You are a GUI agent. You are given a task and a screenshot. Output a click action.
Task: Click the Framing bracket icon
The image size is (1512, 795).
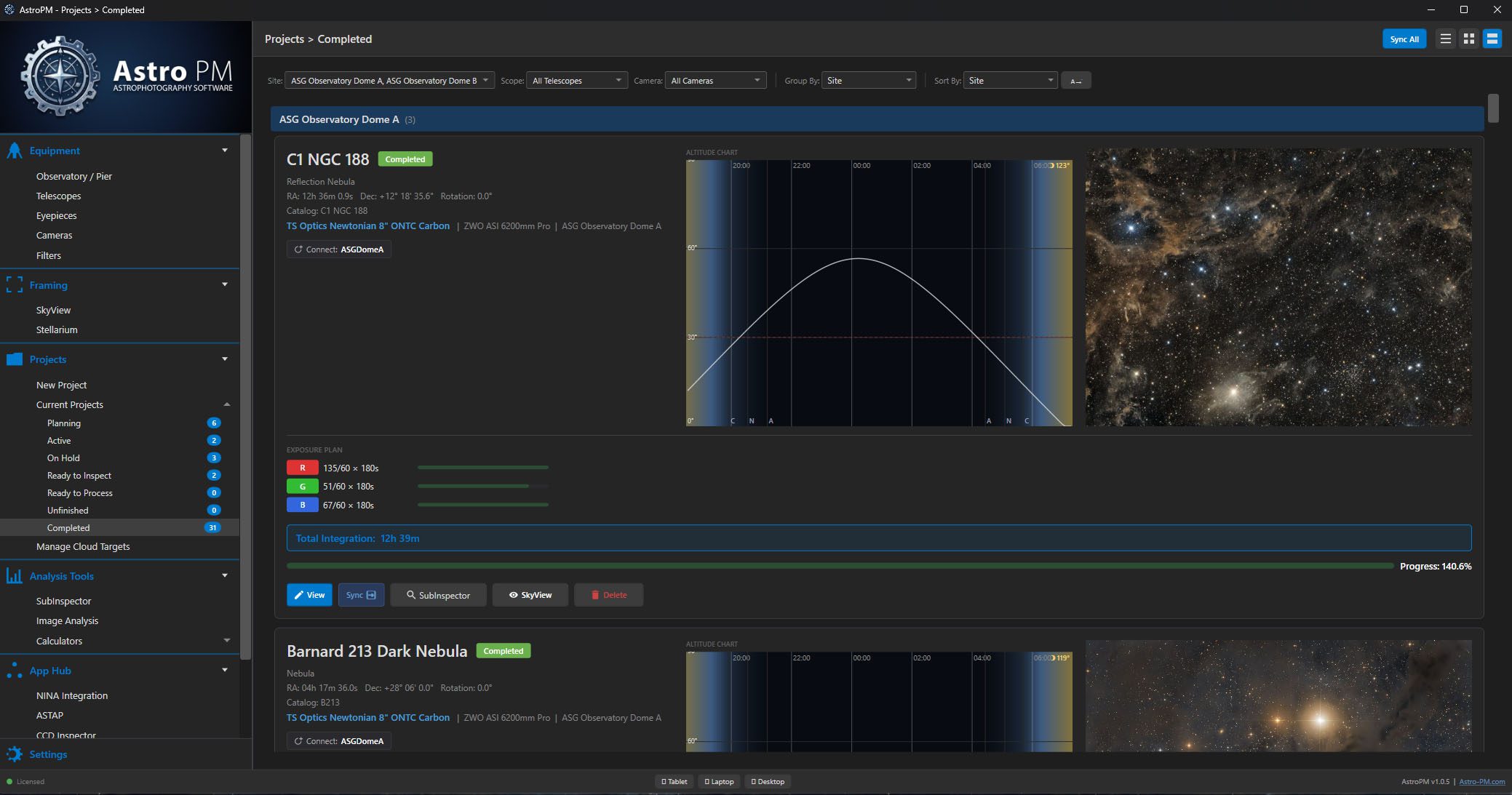point(14,284)
